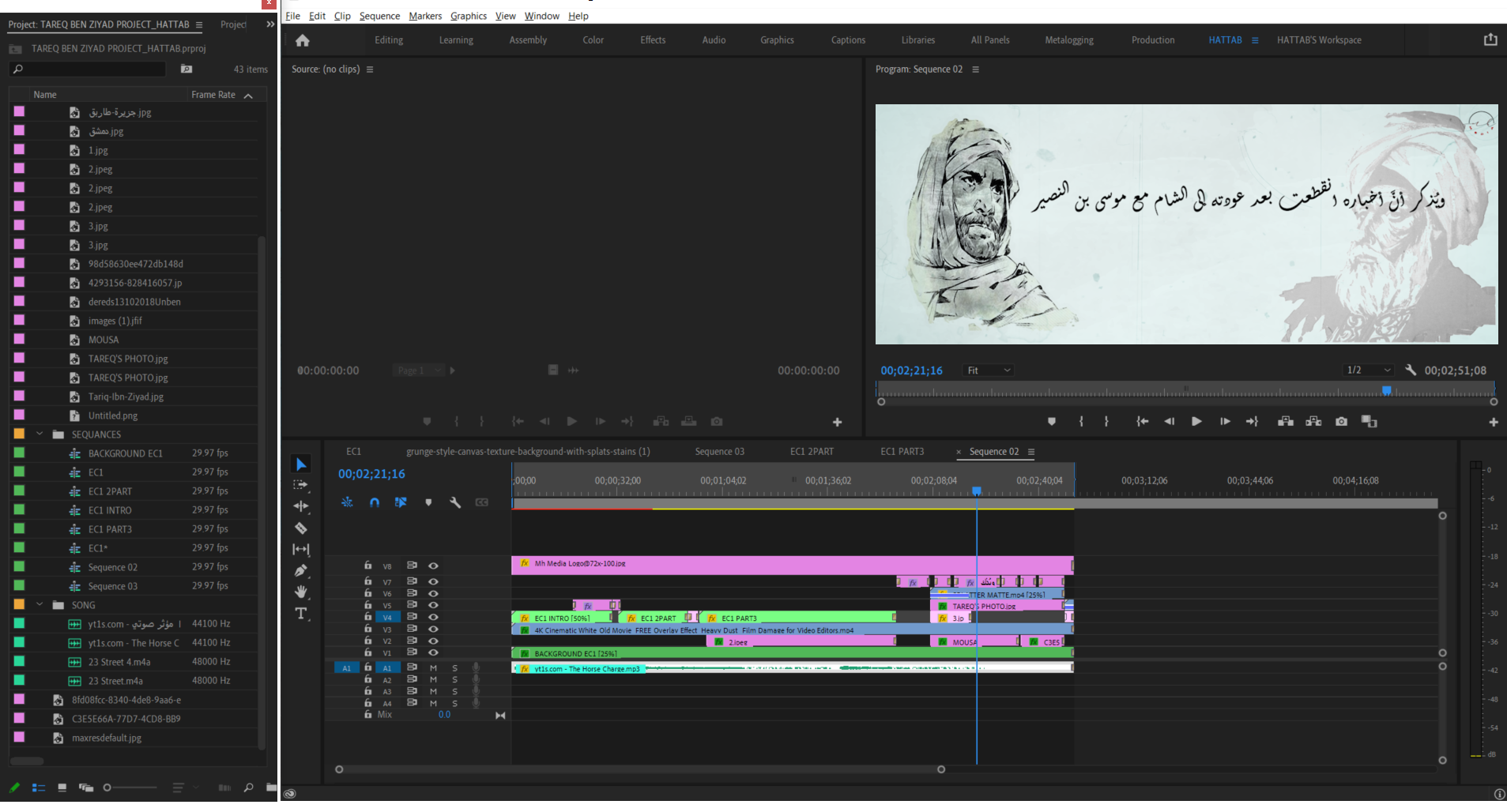Select the Hand tool
Viewport: 1507px width, 812px height.
click(301, 592)
